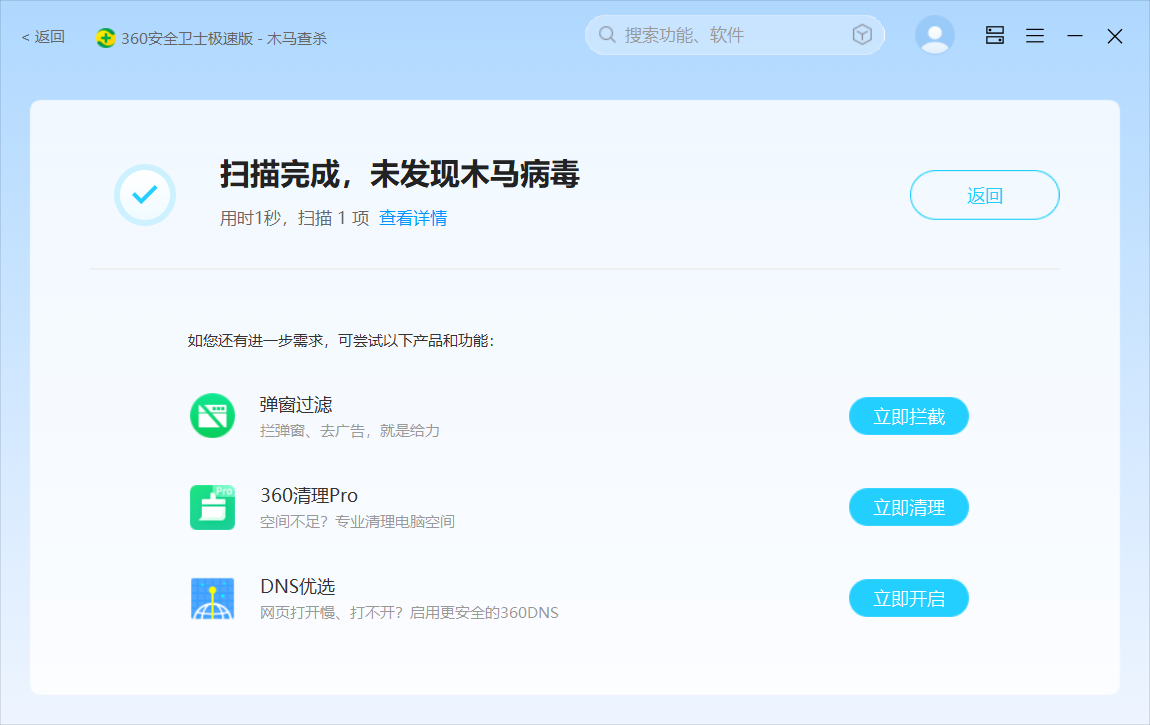Focus the 搜索功能、软件 search field
The height and width of the screenshot is (725, 1150).
click(x=734, y=35)
